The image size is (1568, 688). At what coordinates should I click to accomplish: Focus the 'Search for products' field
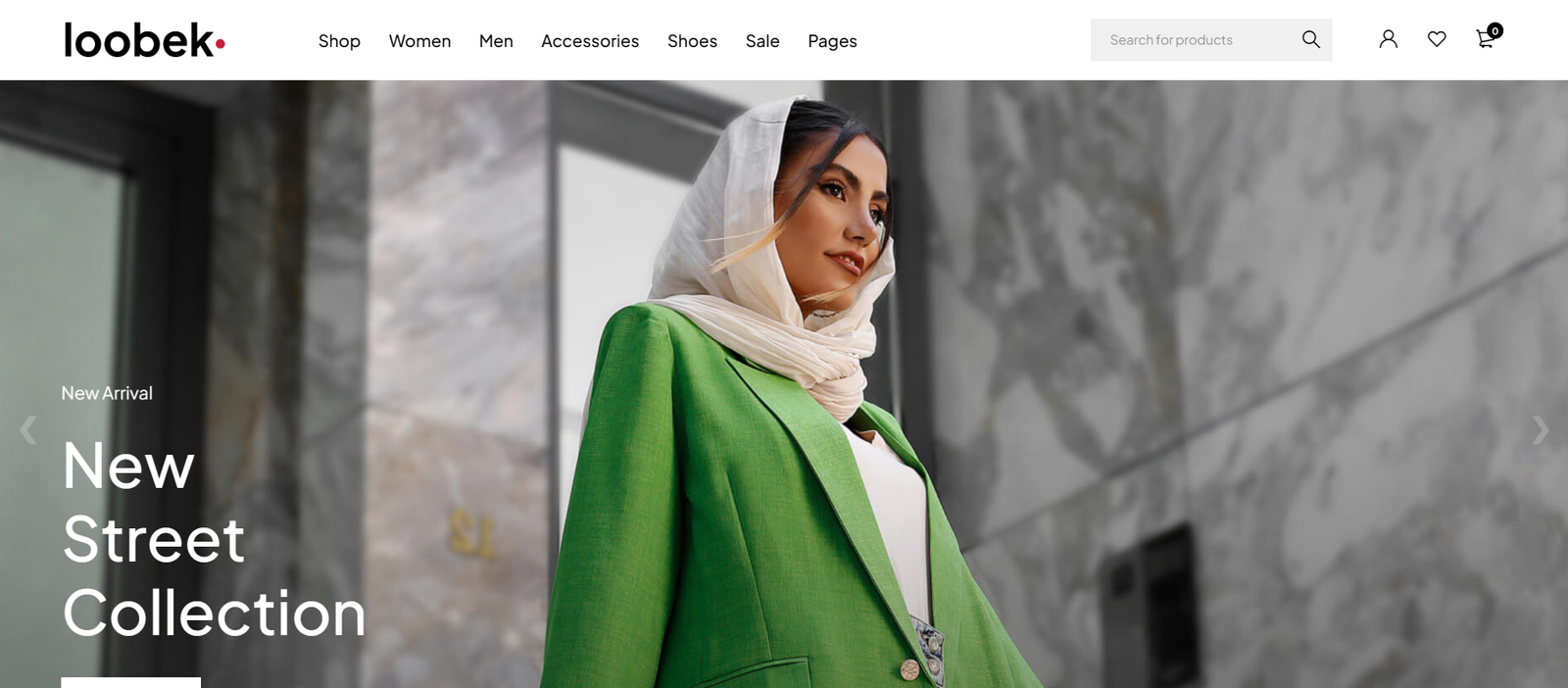pos(1191,40)
